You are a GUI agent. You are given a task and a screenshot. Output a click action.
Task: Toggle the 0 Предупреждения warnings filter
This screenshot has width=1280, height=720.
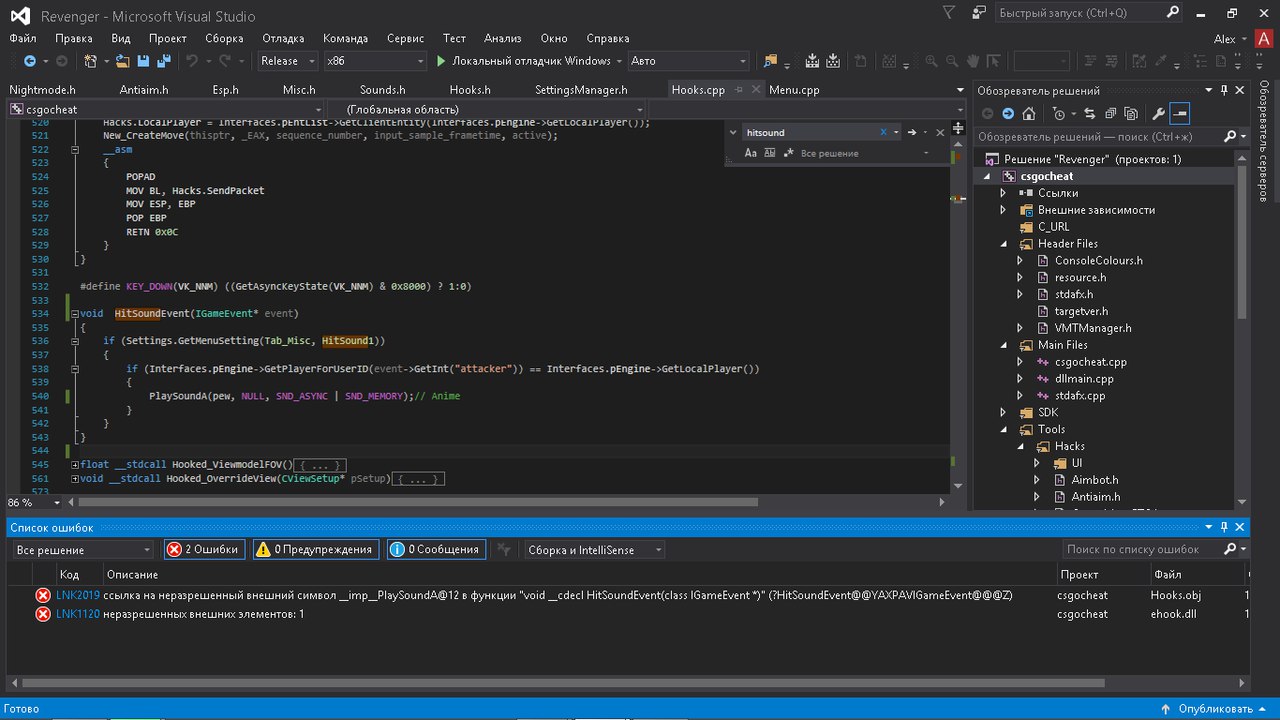pyautogui.click(x=314, y=549)
